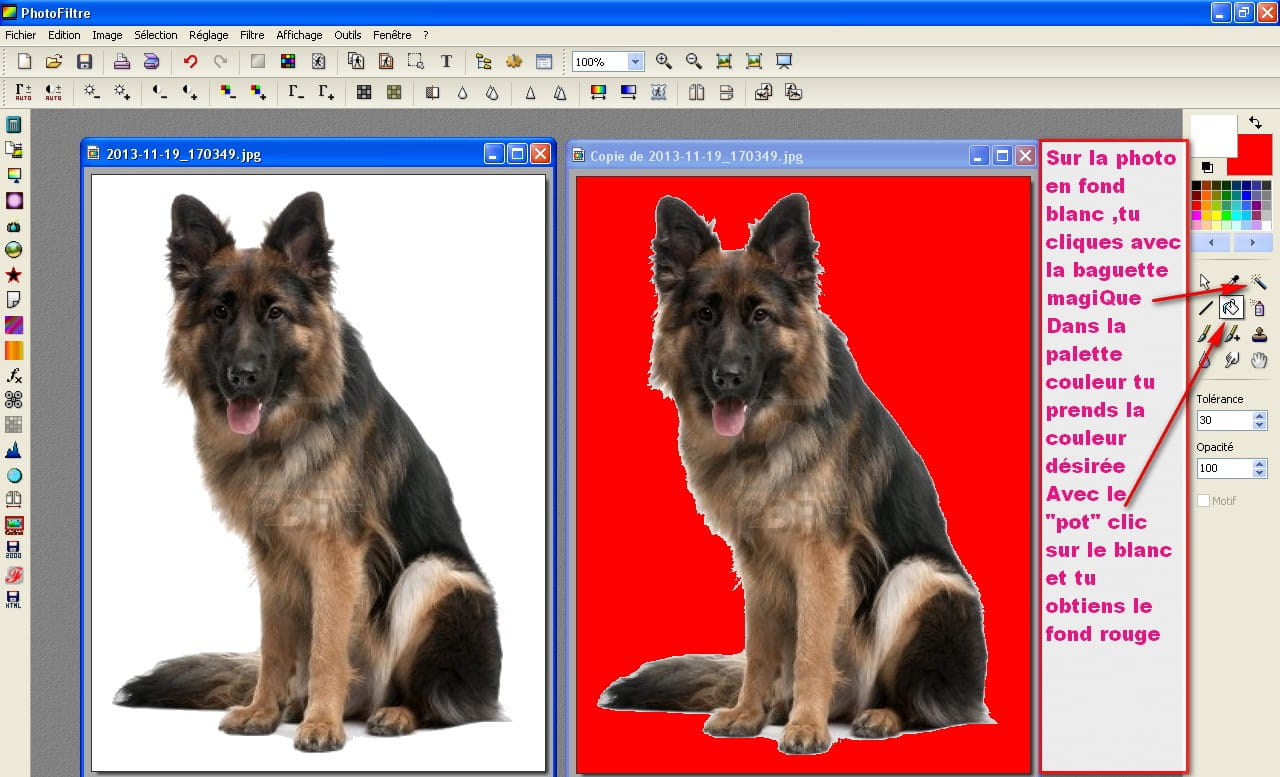Screen dimensions: 1280x777
Task: Save the image with the floppy disk icon
Action: [84, 62]
